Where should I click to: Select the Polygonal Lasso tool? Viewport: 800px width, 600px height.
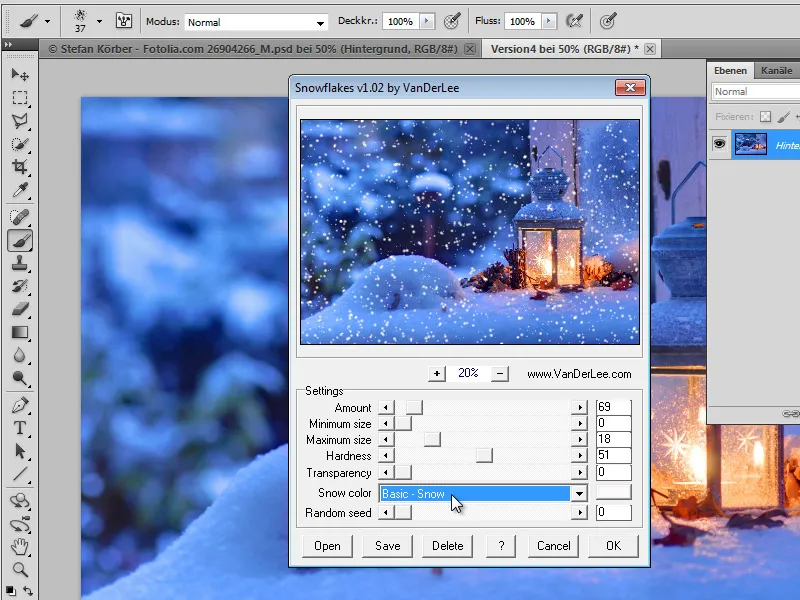[x=19, y=121]
